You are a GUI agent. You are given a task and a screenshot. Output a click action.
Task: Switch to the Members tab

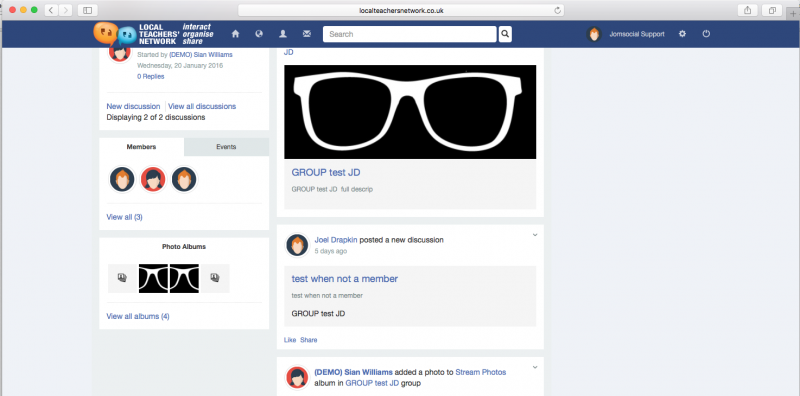(x=141, y=147)
